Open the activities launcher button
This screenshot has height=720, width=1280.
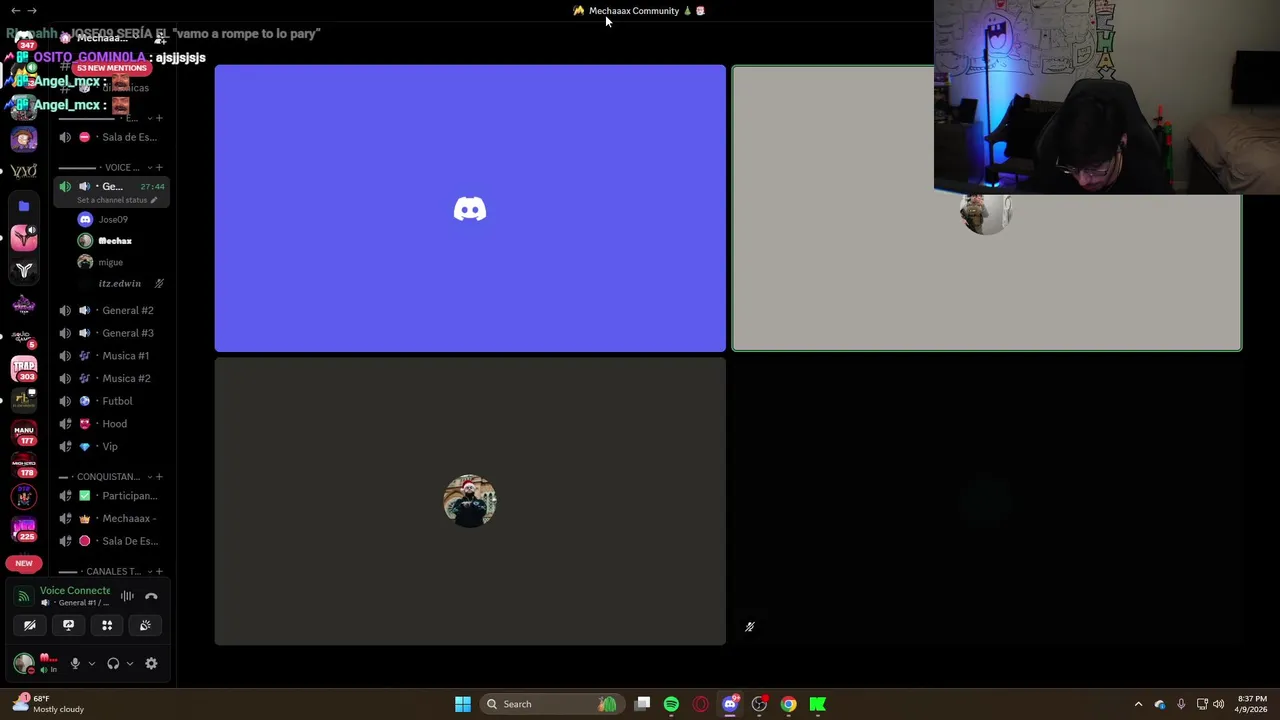pyautogui.click(x=107, y=625)
